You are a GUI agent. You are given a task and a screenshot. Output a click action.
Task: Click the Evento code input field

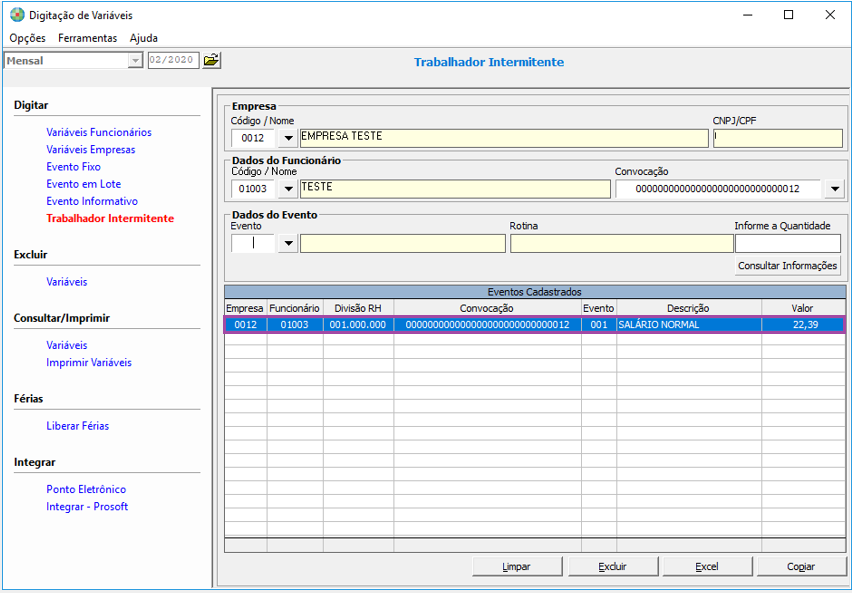click(253, 244)
